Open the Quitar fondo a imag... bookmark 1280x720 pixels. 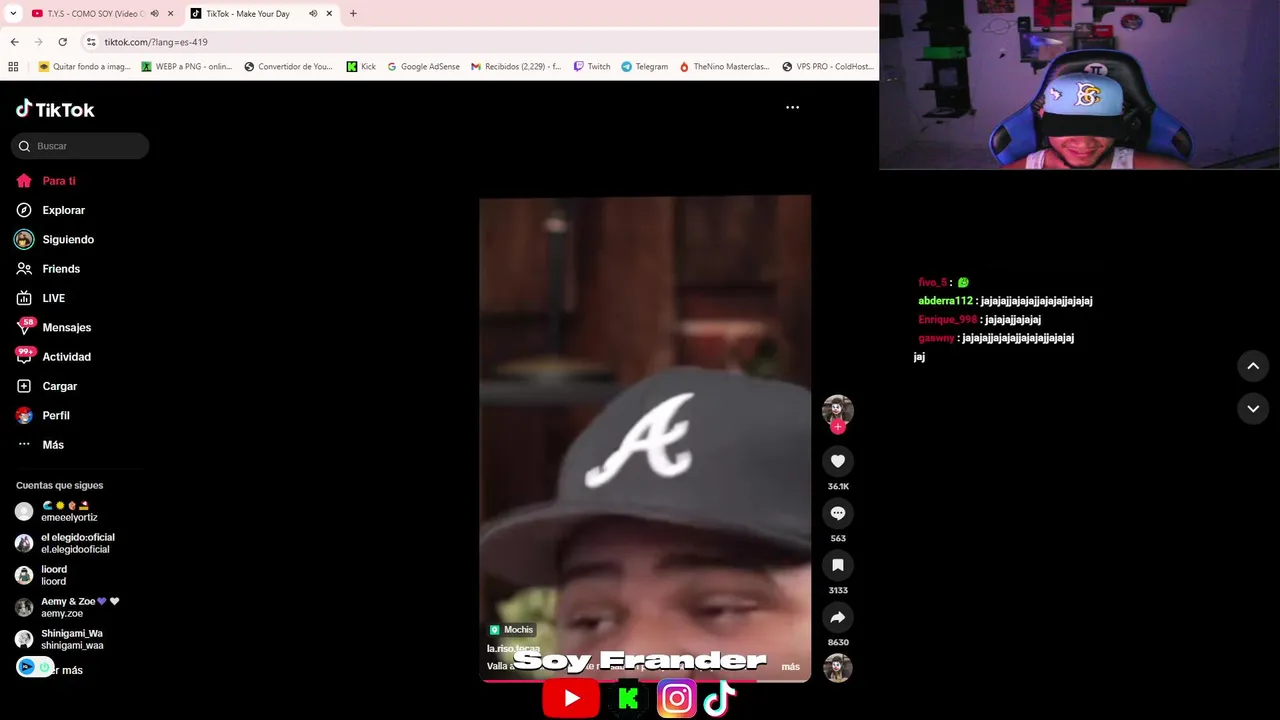pos(84,67)
